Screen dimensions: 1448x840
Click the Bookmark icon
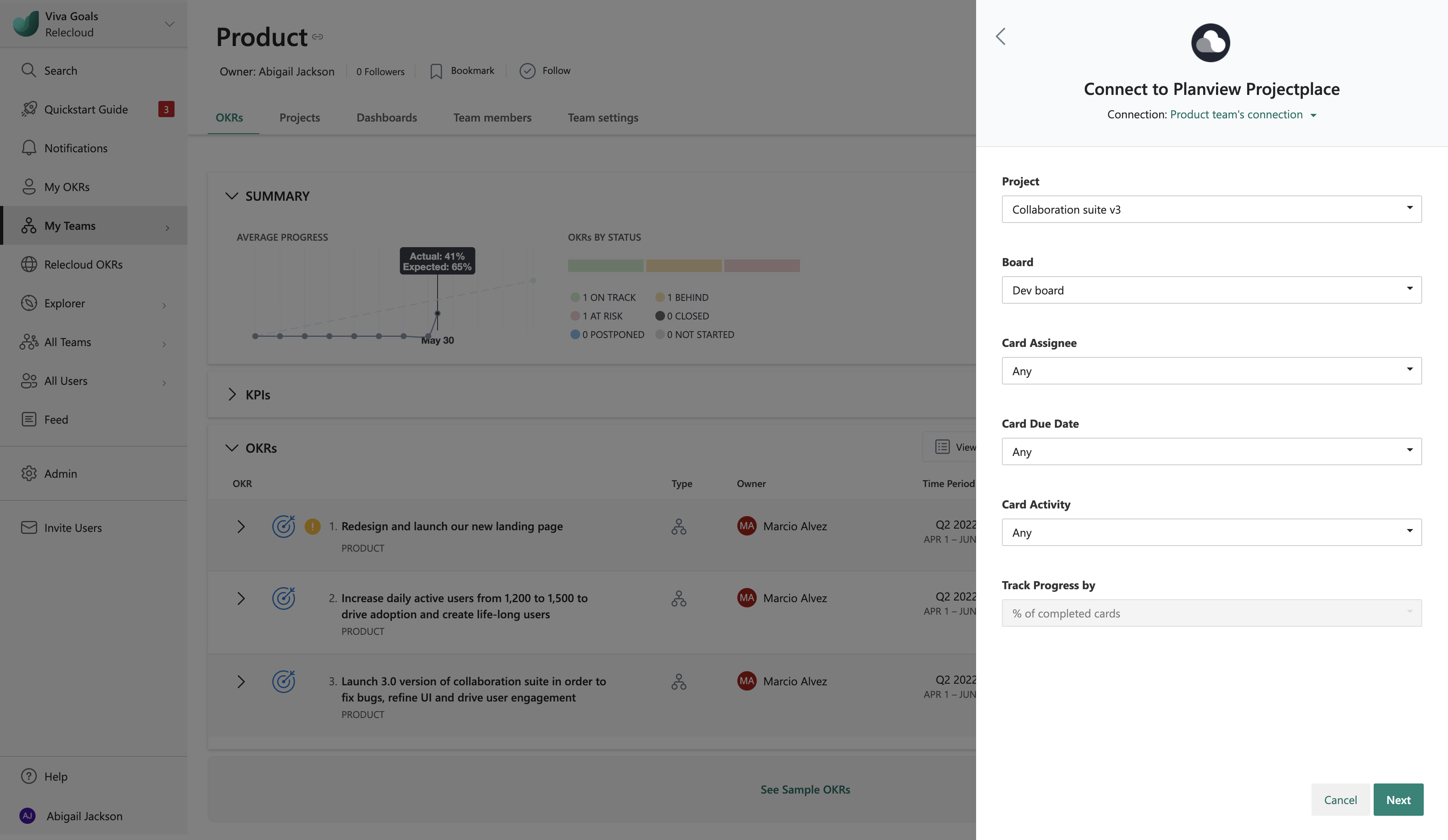[x=436, y=71]
